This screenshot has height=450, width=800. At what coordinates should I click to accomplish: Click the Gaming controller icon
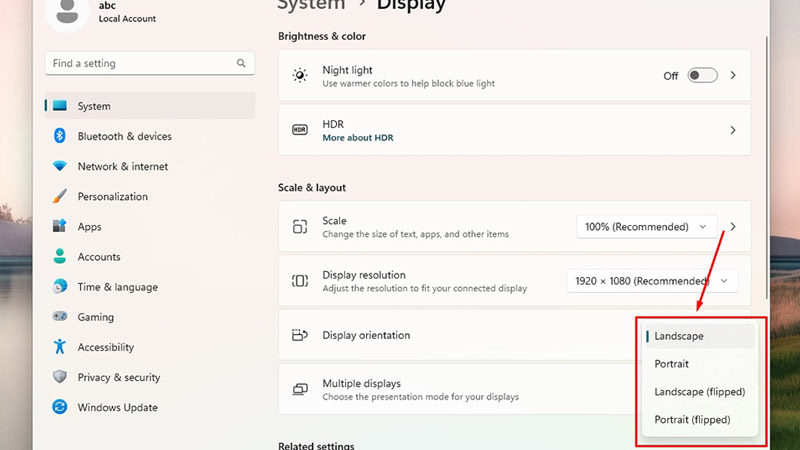pos(60,317)
